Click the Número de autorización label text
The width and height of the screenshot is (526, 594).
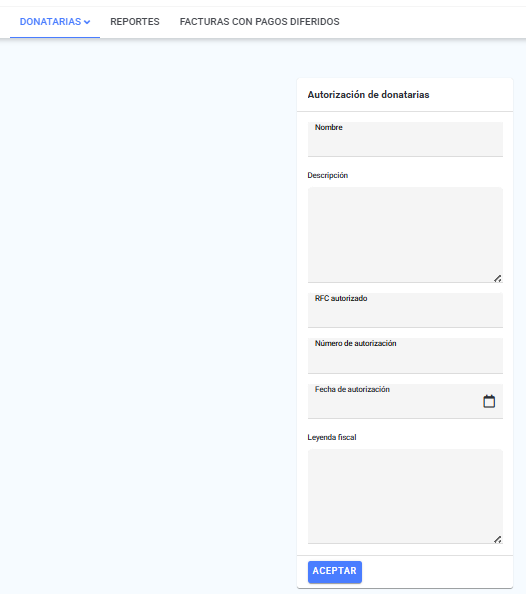click(x=355, y=344)
